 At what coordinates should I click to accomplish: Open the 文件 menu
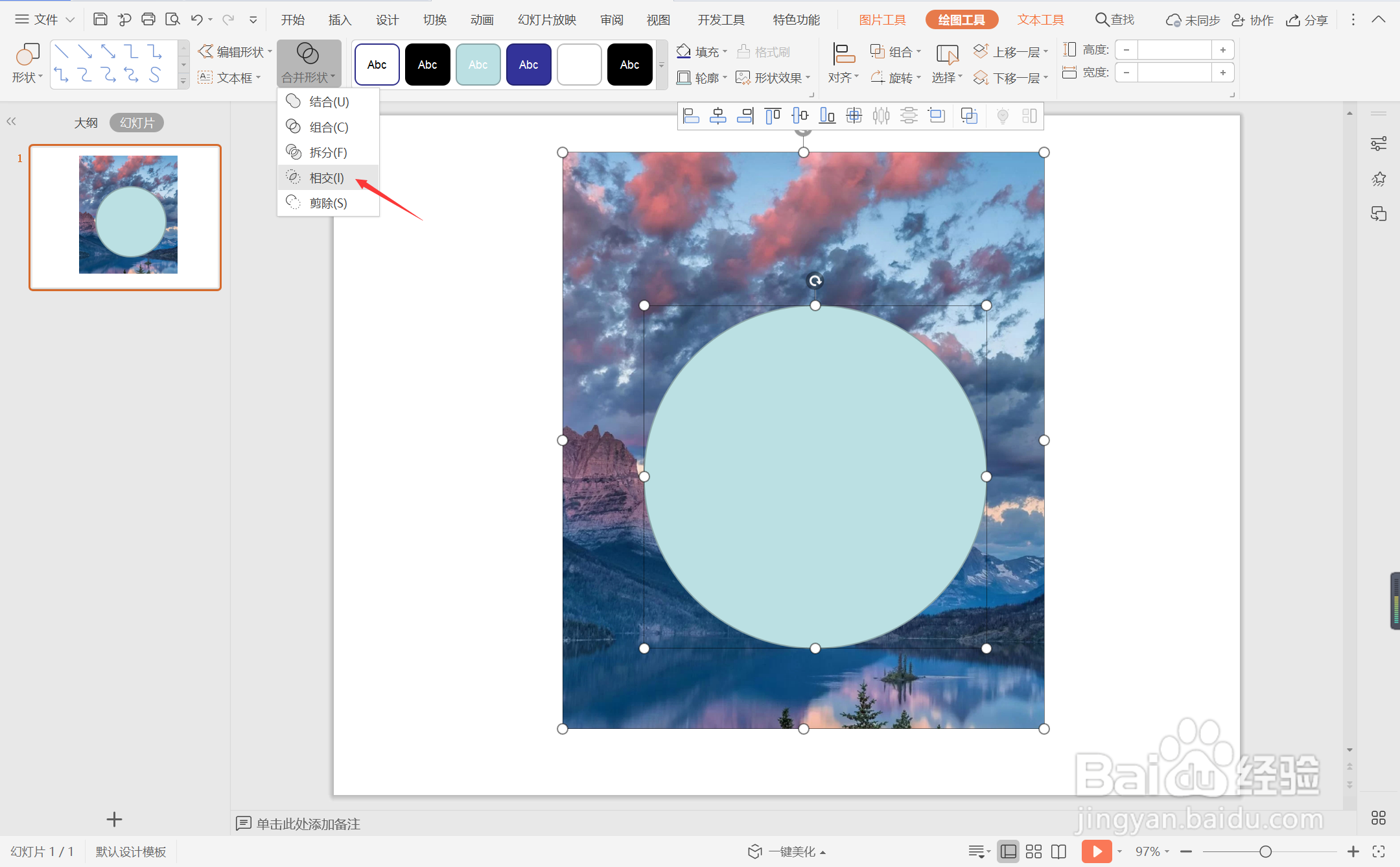44,19
